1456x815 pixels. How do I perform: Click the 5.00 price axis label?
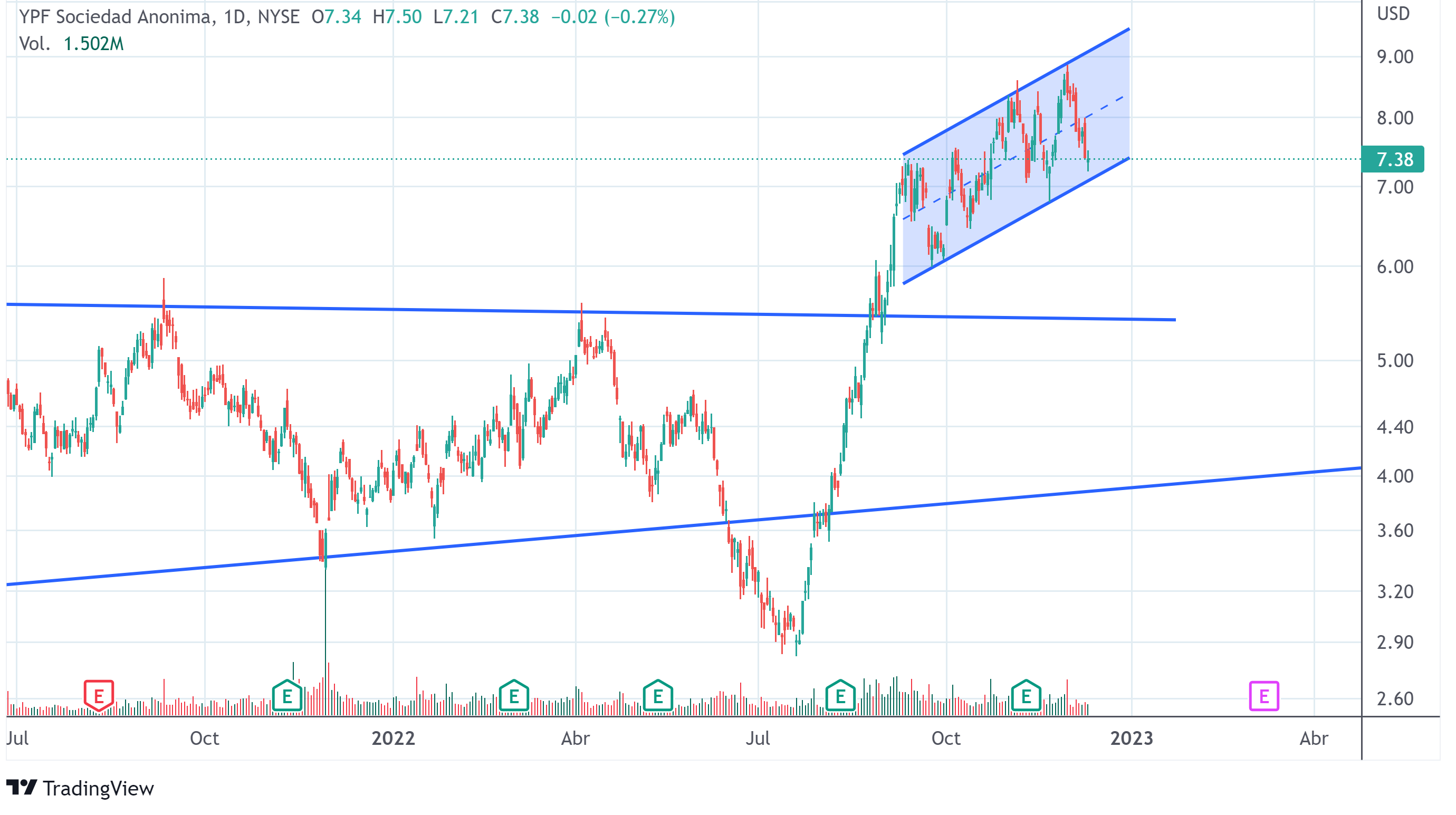click(1395, 361)
